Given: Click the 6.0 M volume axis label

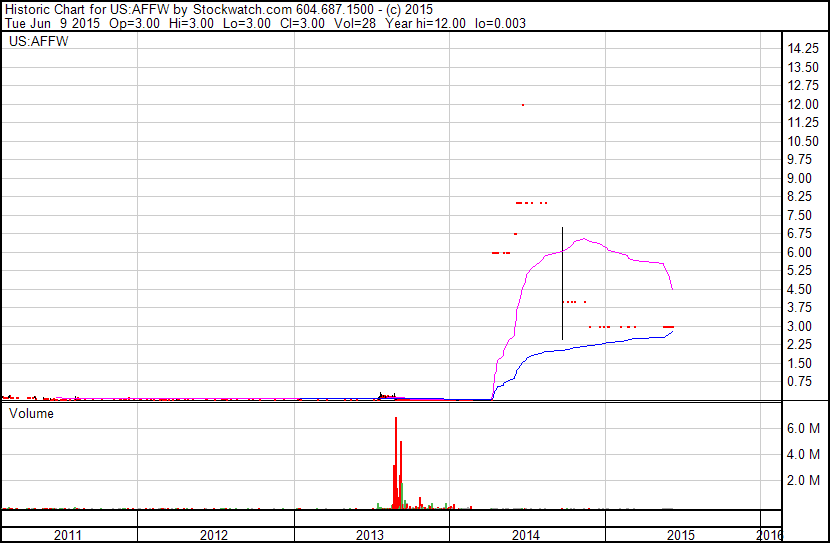Looking at the screenshot, I should [x=804, y=428].
